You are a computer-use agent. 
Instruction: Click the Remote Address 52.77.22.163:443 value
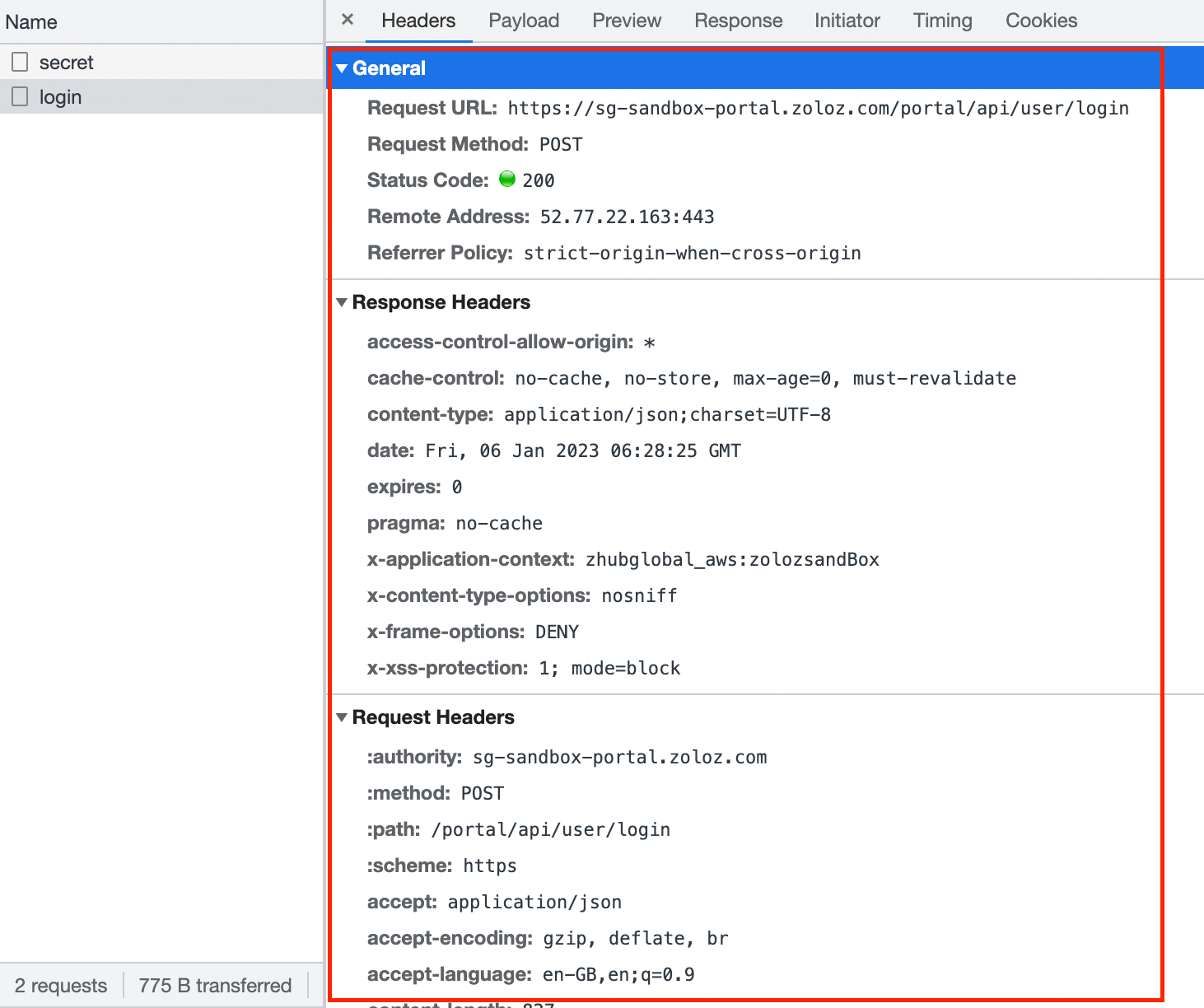(x=627, y=217)
